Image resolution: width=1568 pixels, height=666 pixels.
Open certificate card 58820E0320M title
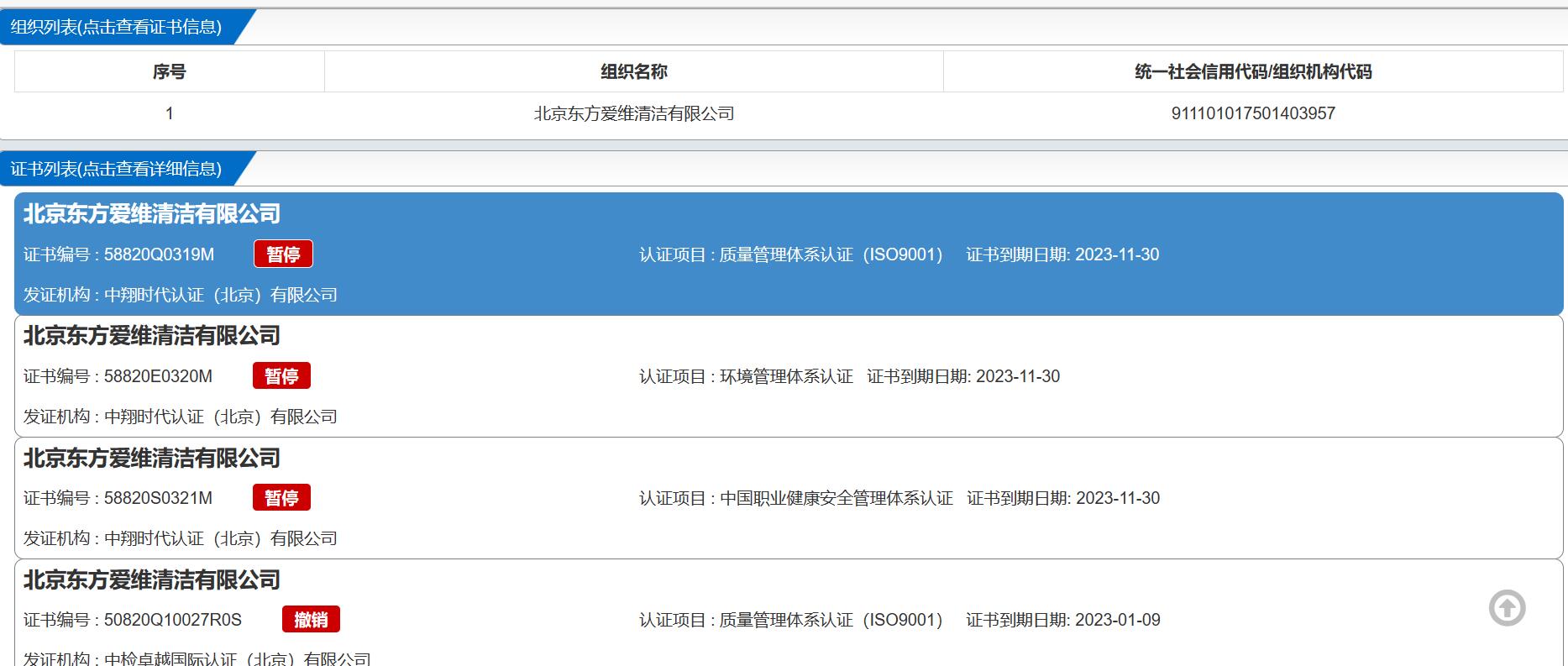pos(152,336)
